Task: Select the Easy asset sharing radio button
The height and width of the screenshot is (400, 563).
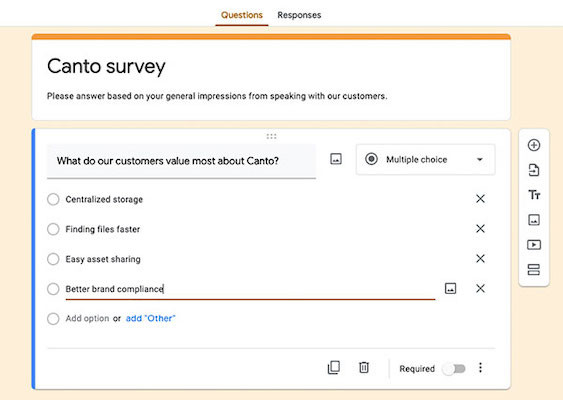Action: click(x=53, y=259)
